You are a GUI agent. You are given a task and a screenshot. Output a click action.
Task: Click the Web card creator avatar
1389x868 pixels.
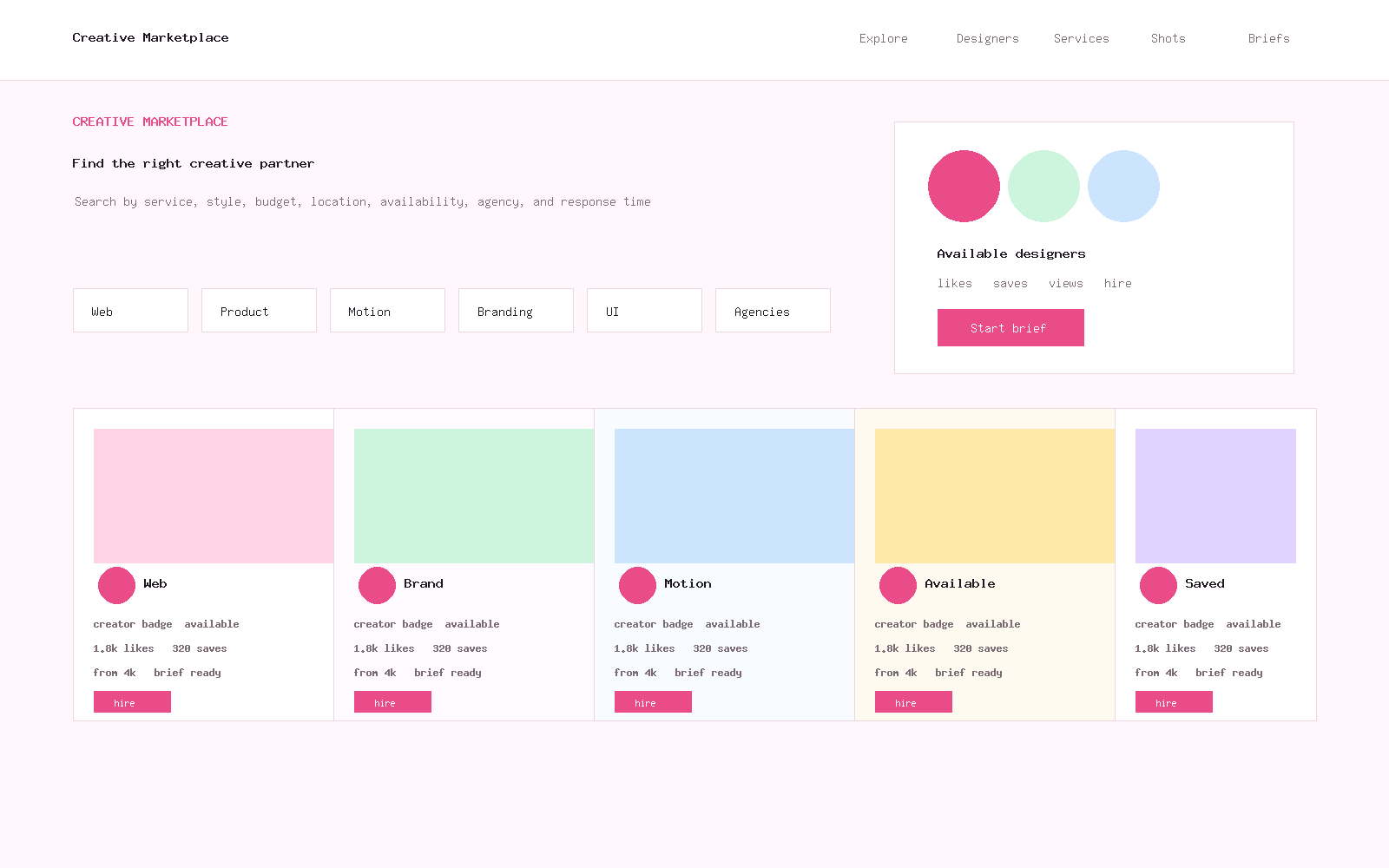(x=116, y=585)
